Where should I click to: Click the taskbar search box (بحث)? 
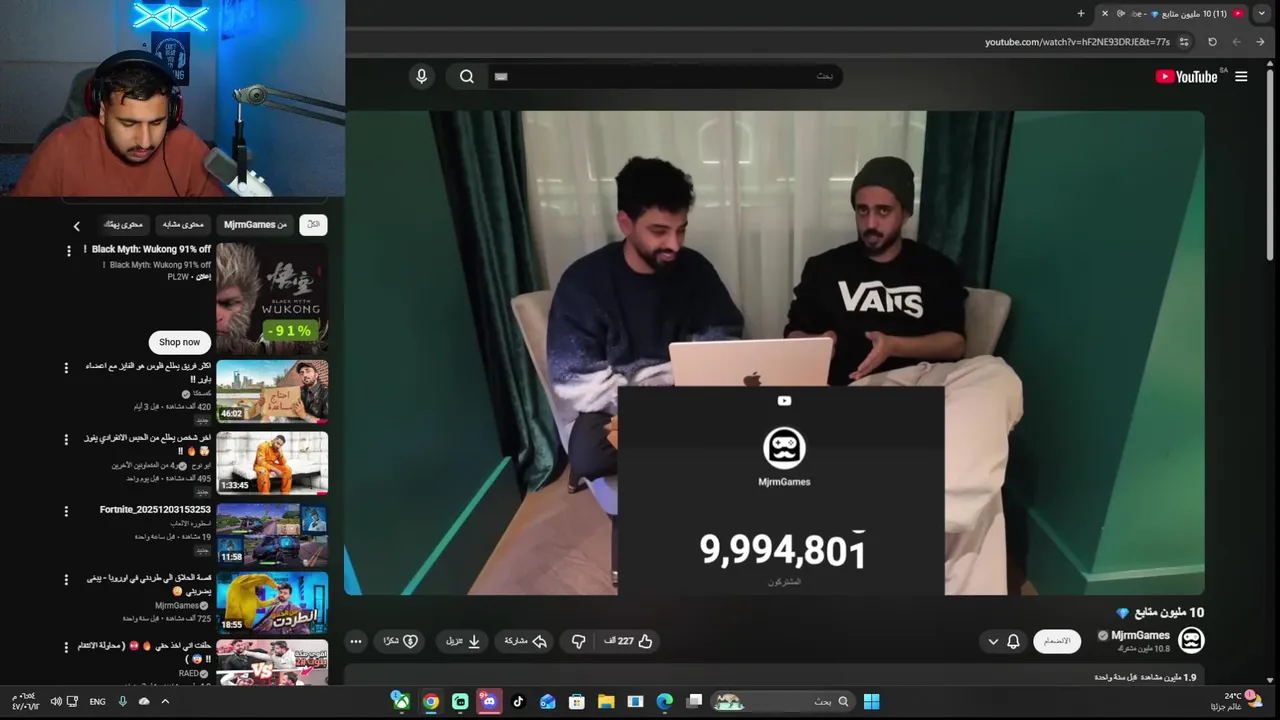coord(784,702)
